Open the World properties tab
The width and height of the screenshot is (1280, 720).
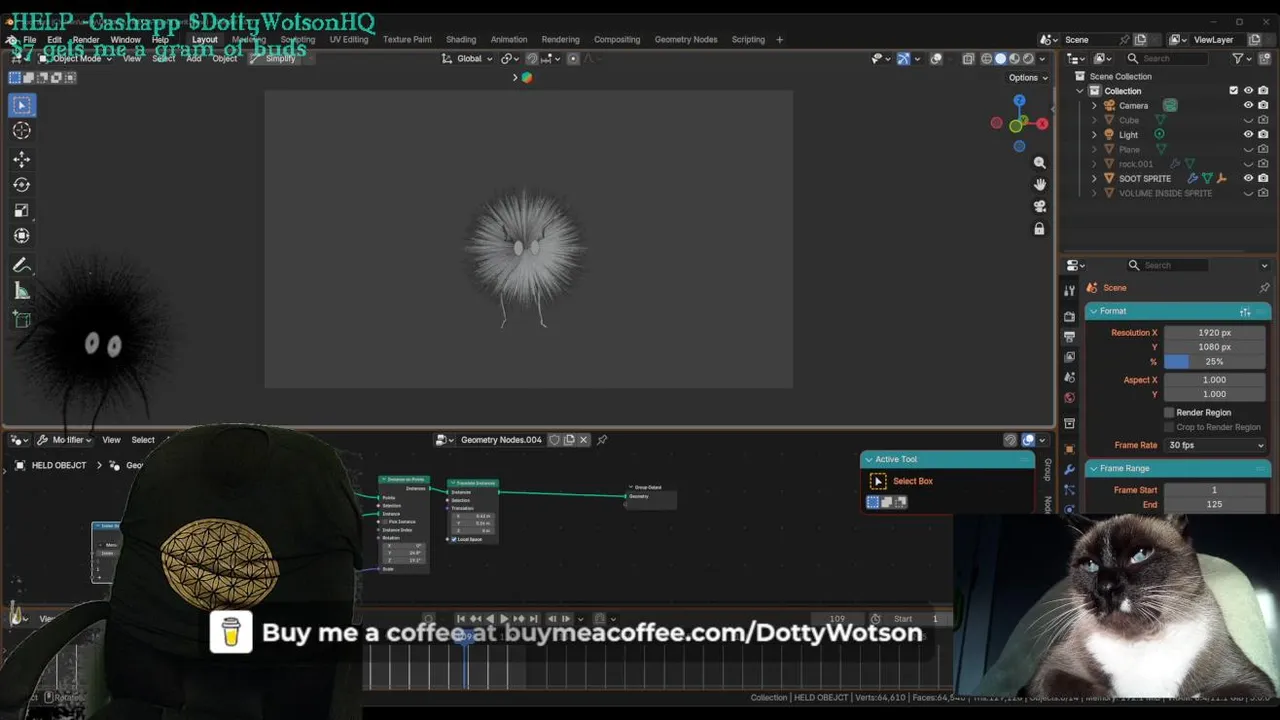[1070, 397]
